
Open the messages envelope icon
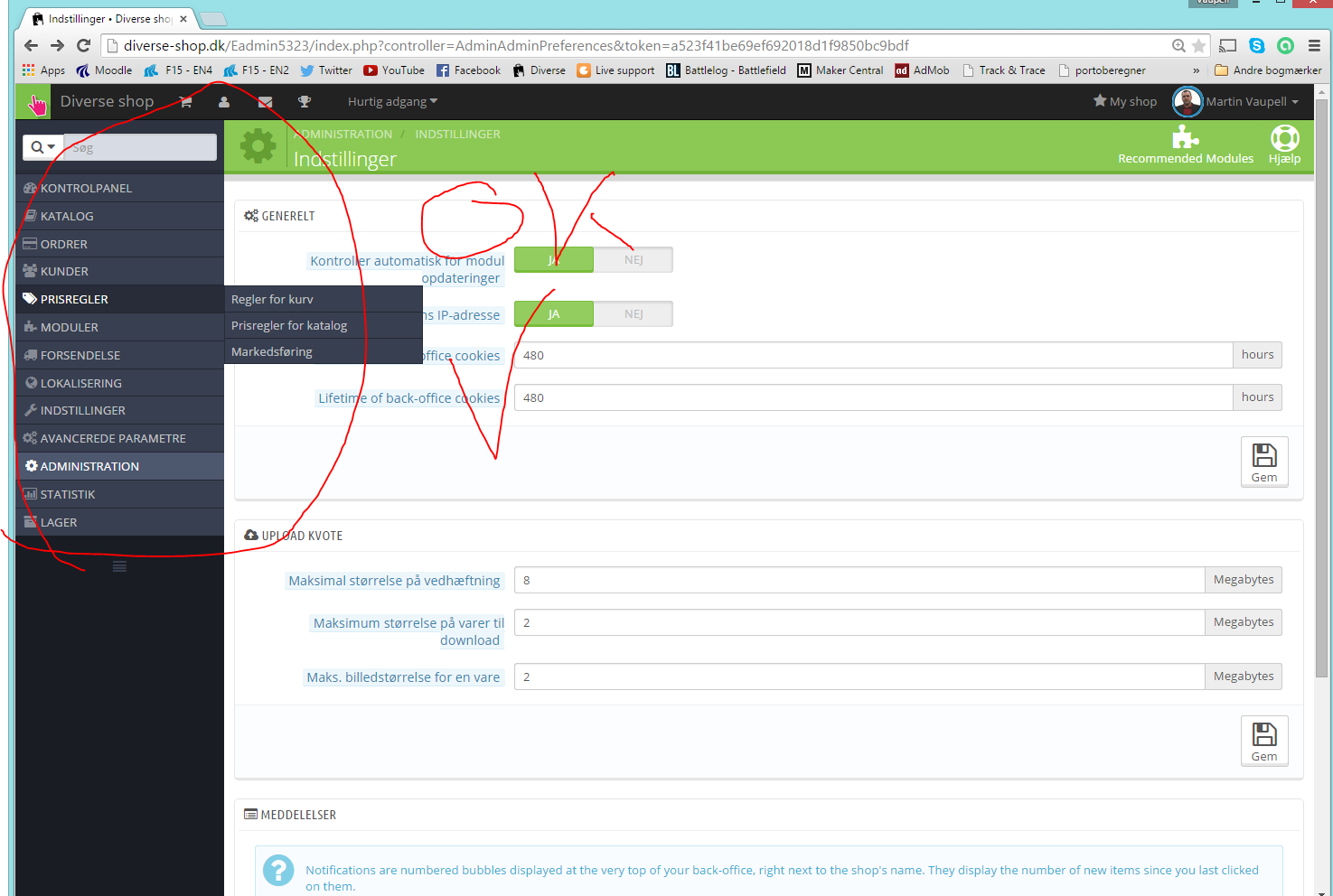point(265,102)
